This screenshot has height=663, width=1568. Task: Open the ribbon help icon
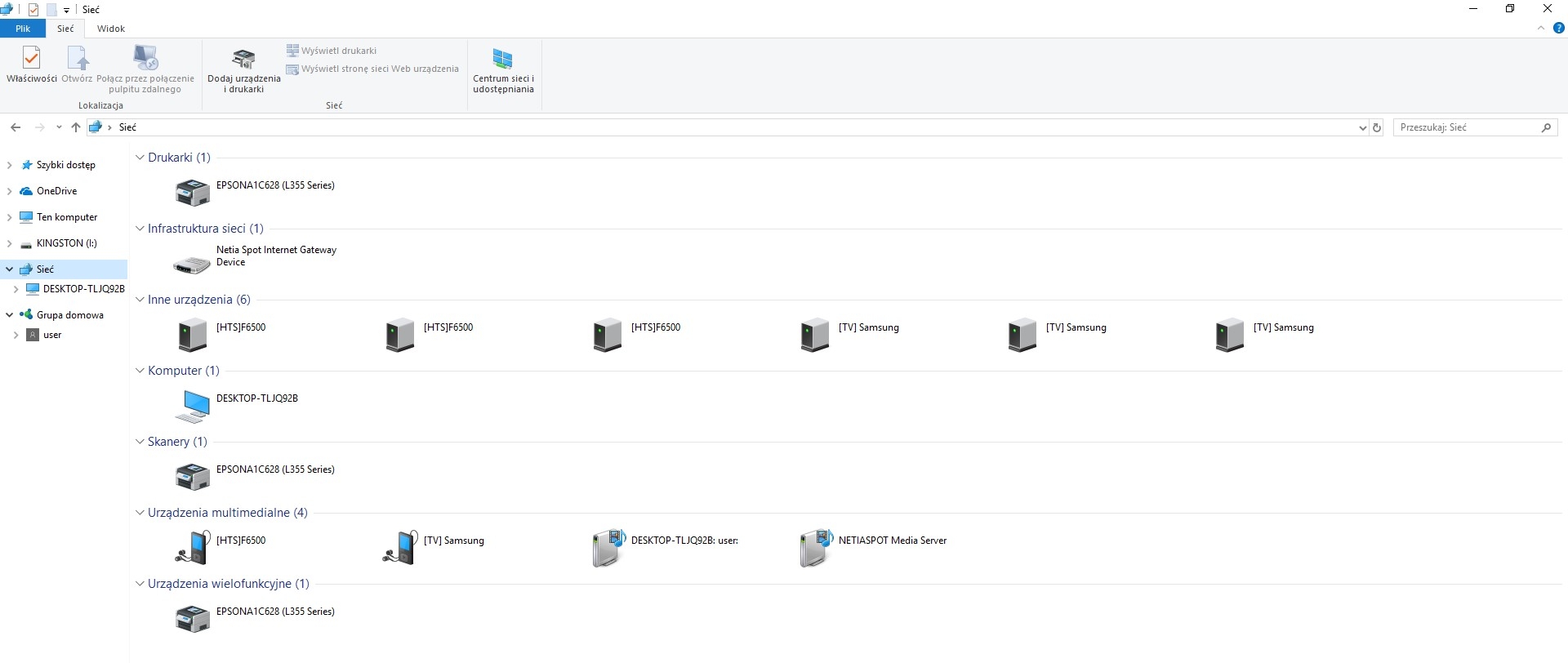tap(1559, 29)
